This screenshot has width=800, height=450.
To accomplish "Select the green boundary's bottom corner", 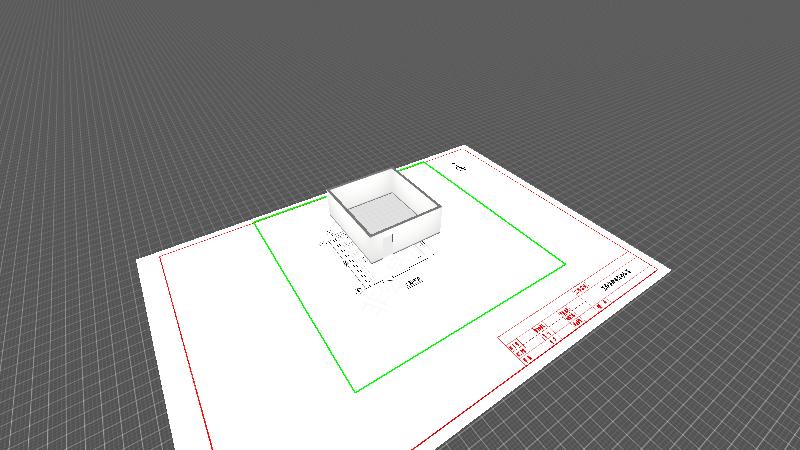I will coord(354,391).
